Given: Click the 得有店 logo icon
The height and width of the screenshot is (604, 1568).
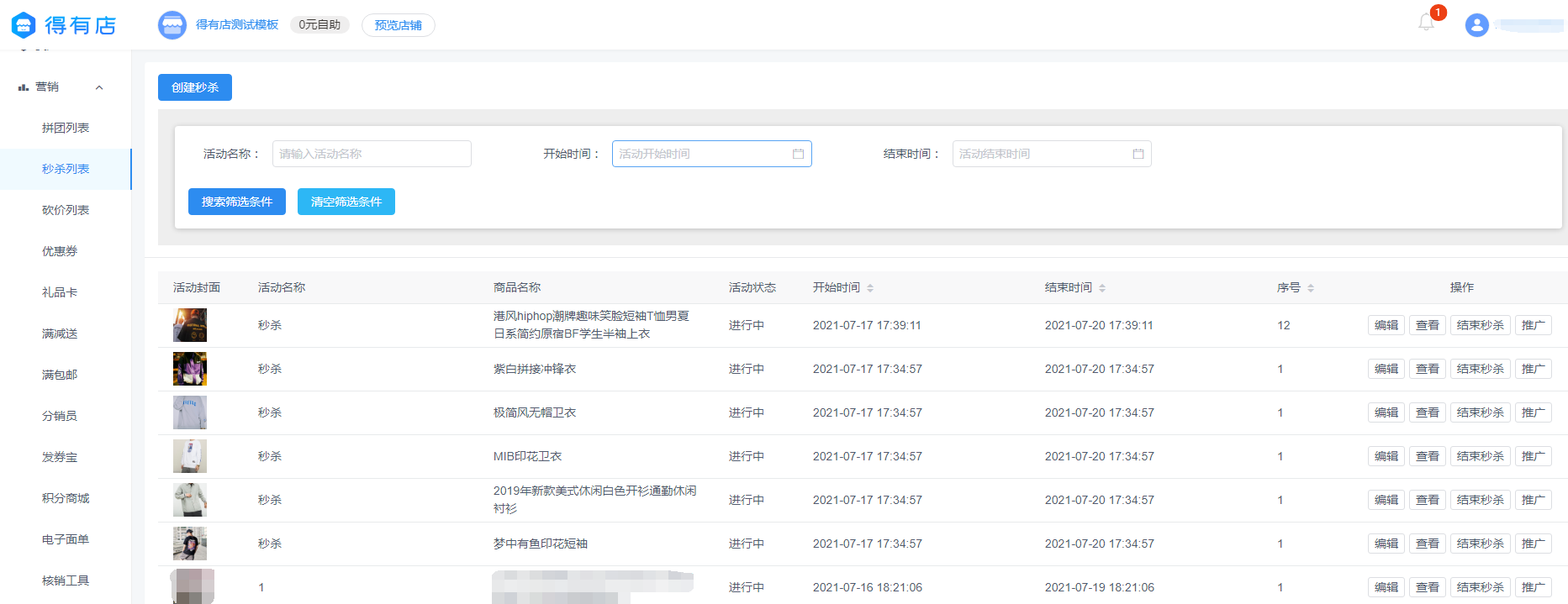Looking at the screenshot, I should click(x=24, y=25).
